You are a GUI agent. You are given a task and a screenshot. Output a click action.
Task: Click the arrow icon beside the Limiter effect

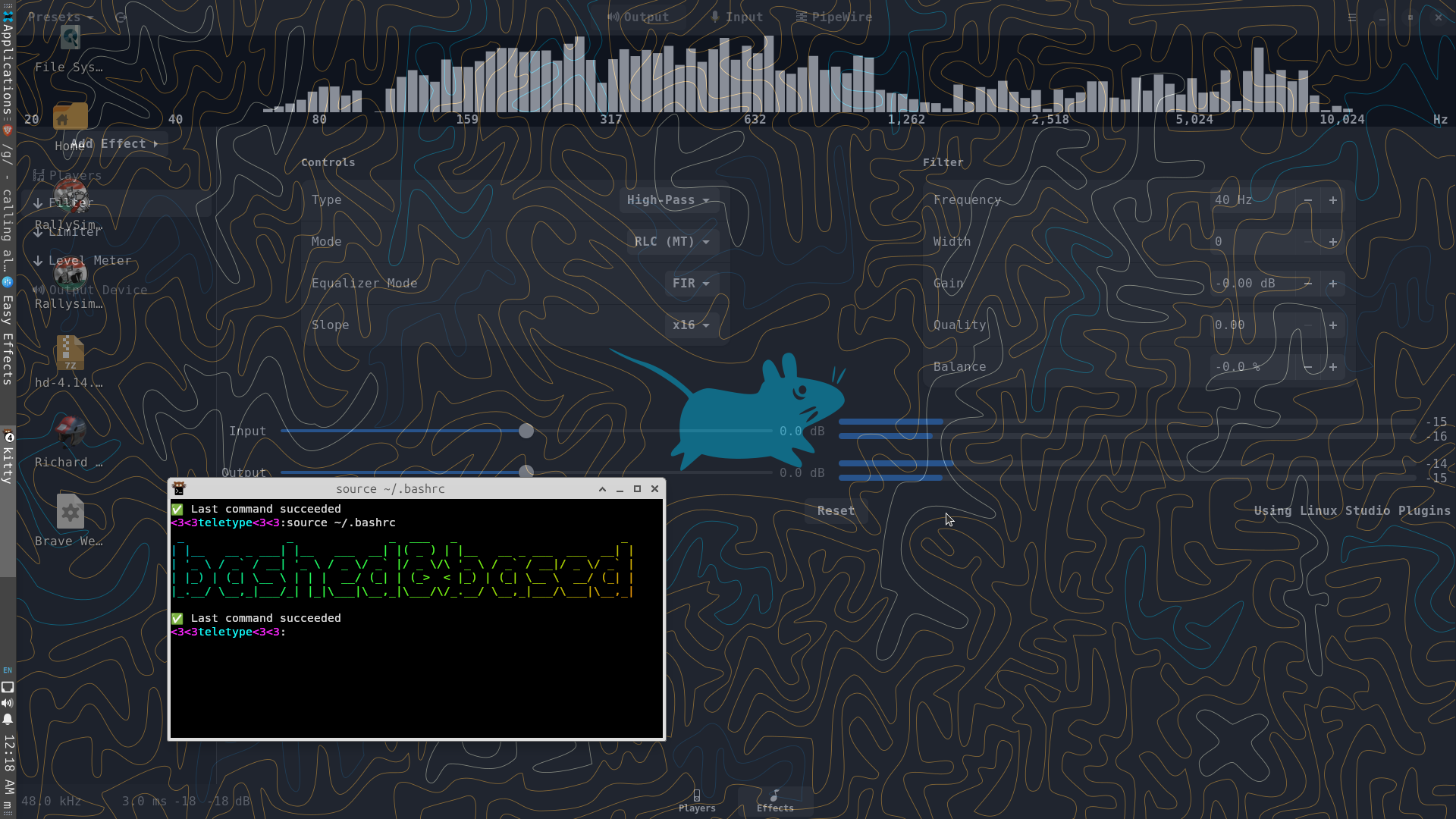pos(38,232)
